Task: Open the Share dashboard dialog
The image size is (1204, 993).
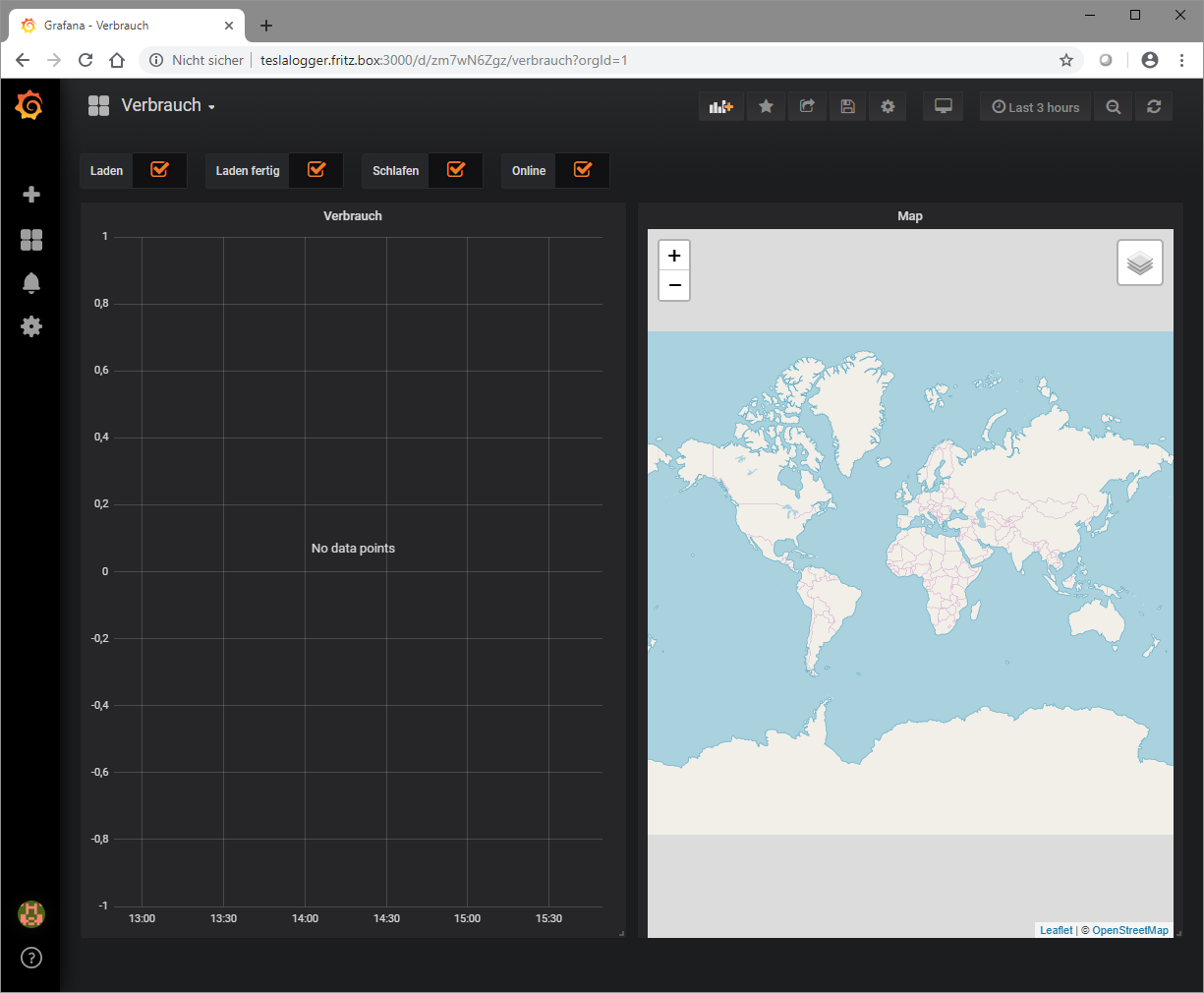Action: pos(807,107)
